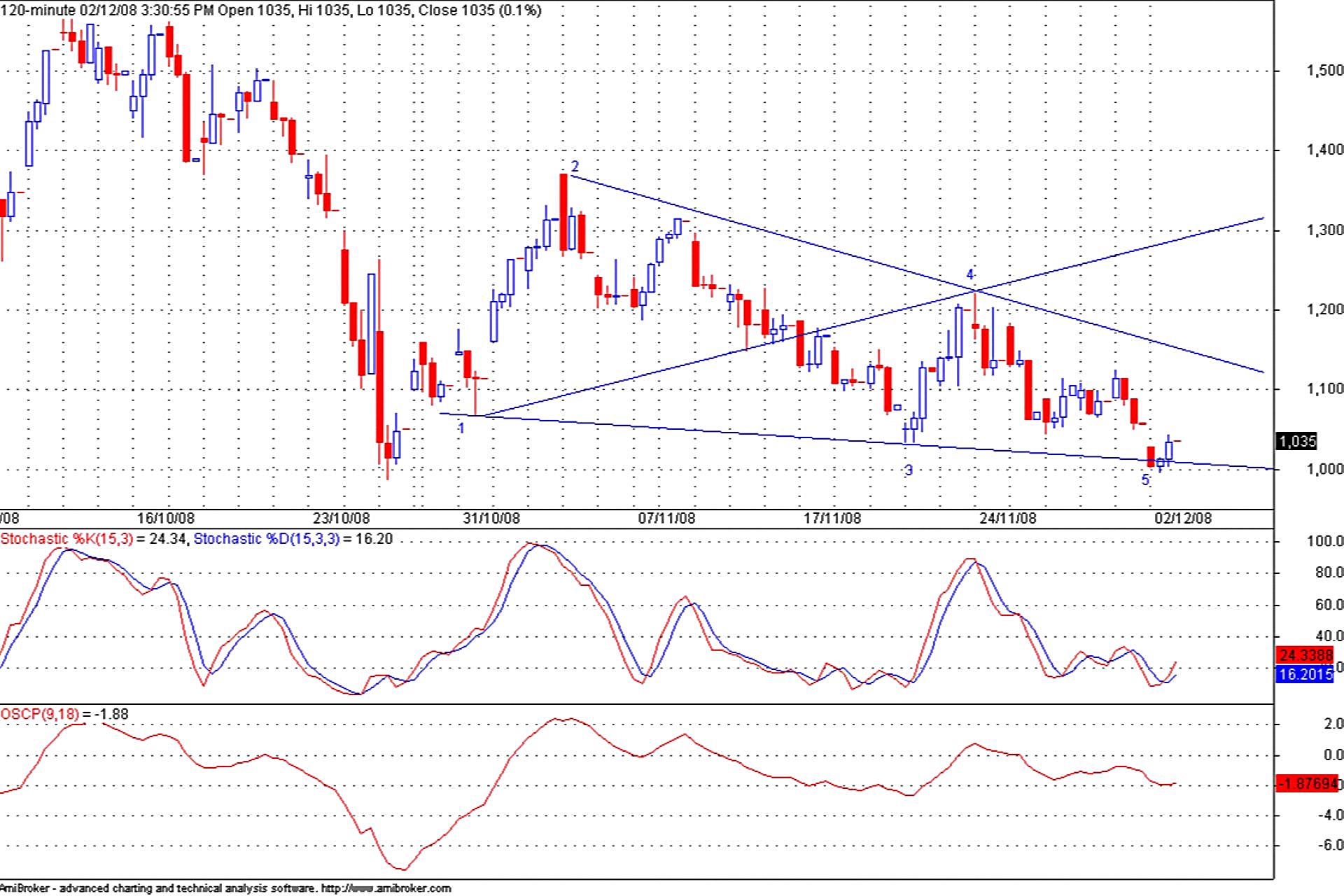
Task: Click the 1,500 price axis label
Action: [x=1324, y=70]
